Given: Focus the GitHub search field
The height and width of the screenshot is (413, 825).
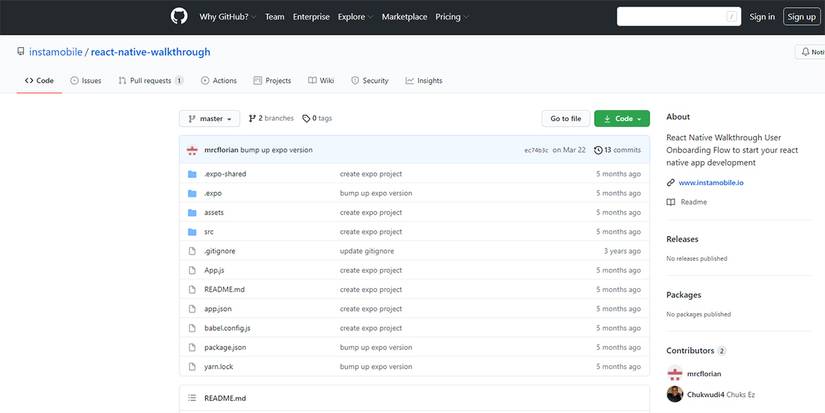Looking at the screenshot, I should (679, 17).
